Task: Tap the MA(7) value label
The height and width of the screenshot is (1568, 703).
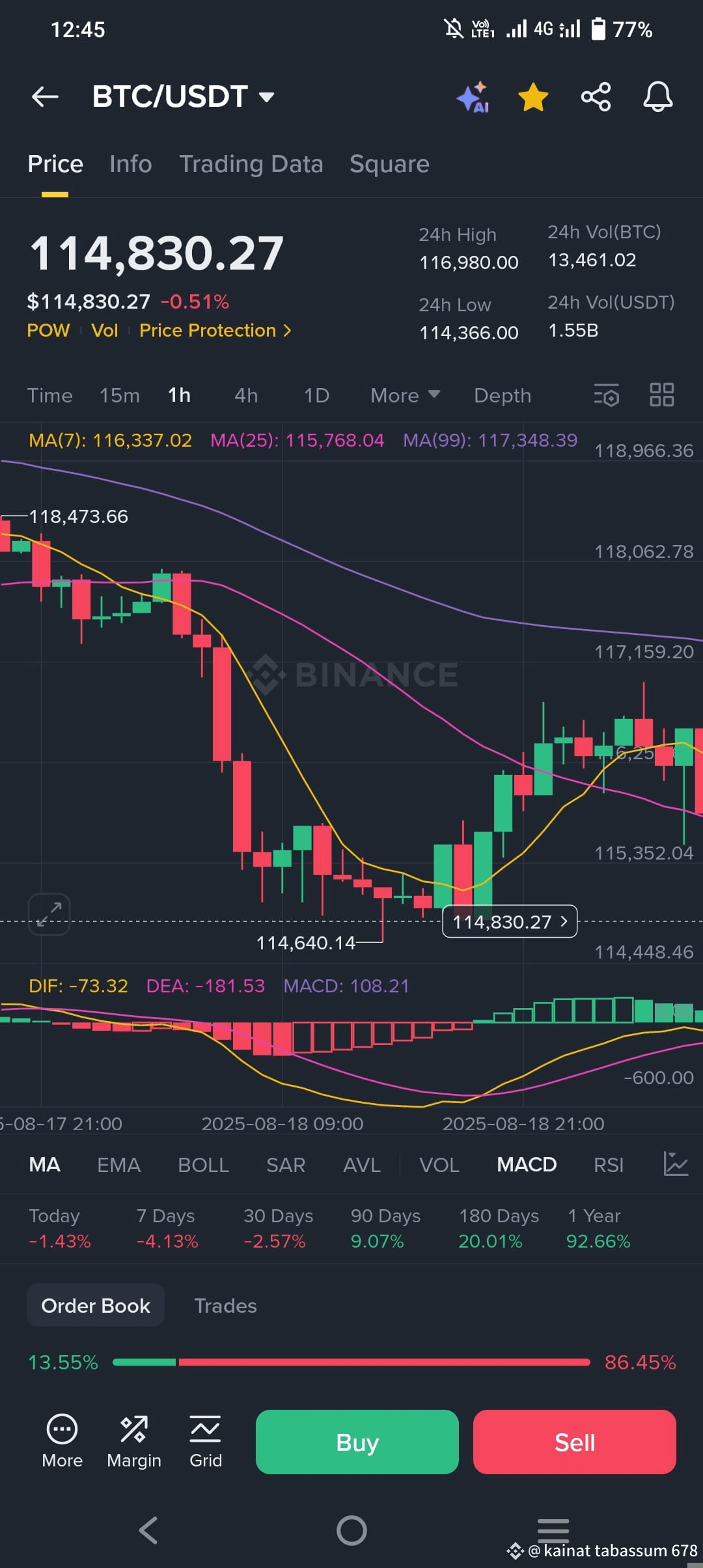Action: coord(110,440)
